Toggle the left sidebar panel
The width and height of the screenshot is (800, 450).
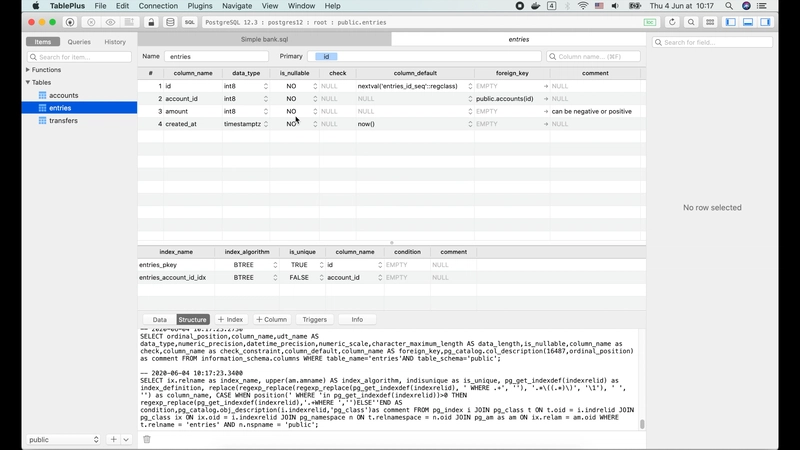click(731, 22)
